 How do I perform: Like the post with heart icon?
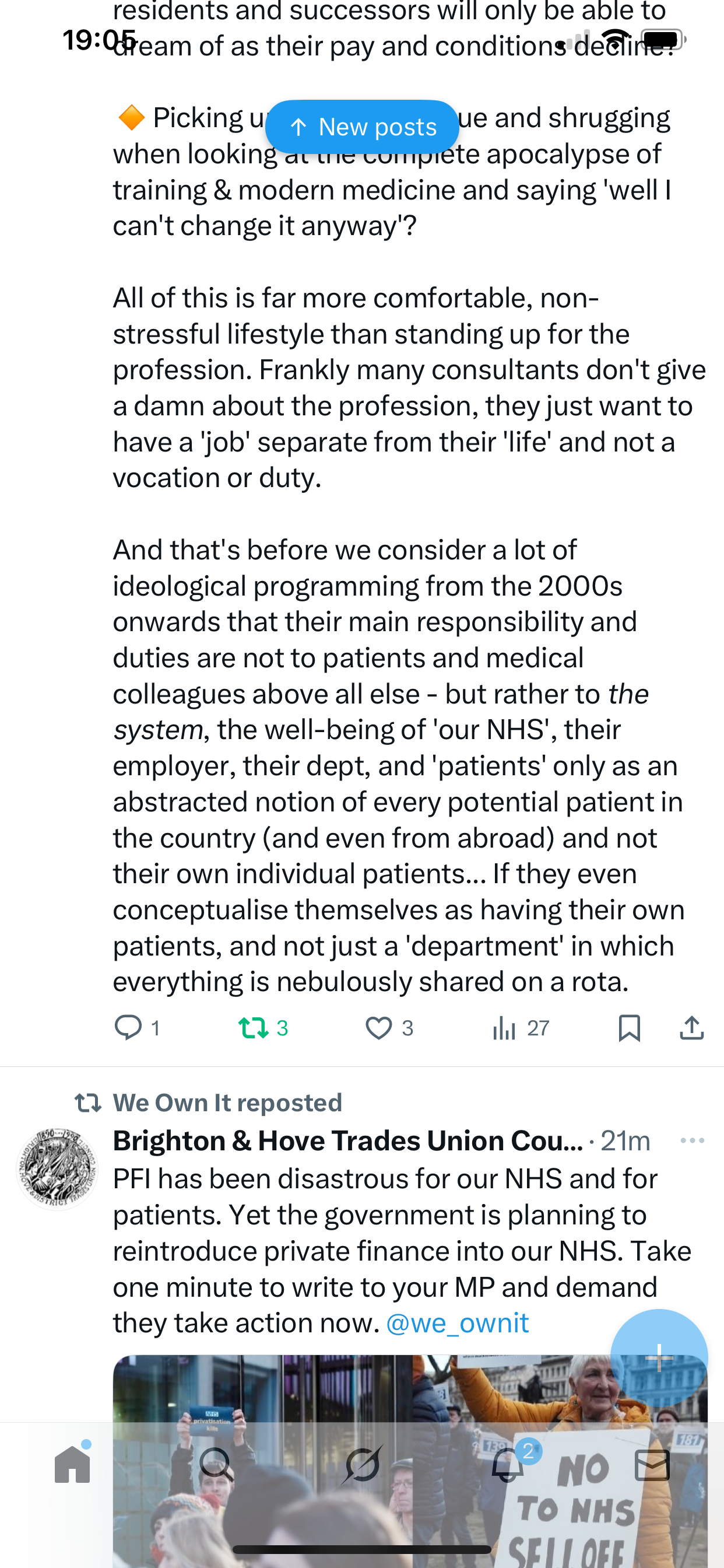[x=379, y=1027]
